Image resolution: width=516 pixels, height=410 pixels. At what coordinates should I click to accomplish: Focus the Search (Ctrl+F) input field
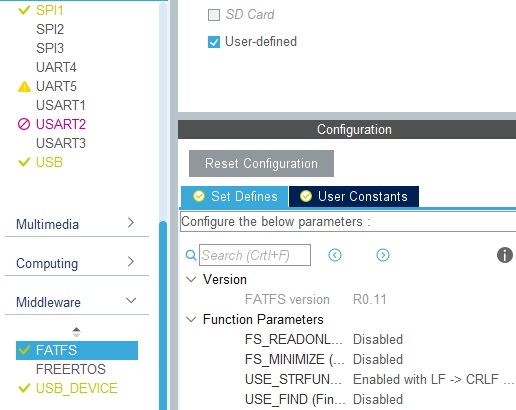click(x=255, y=255)
